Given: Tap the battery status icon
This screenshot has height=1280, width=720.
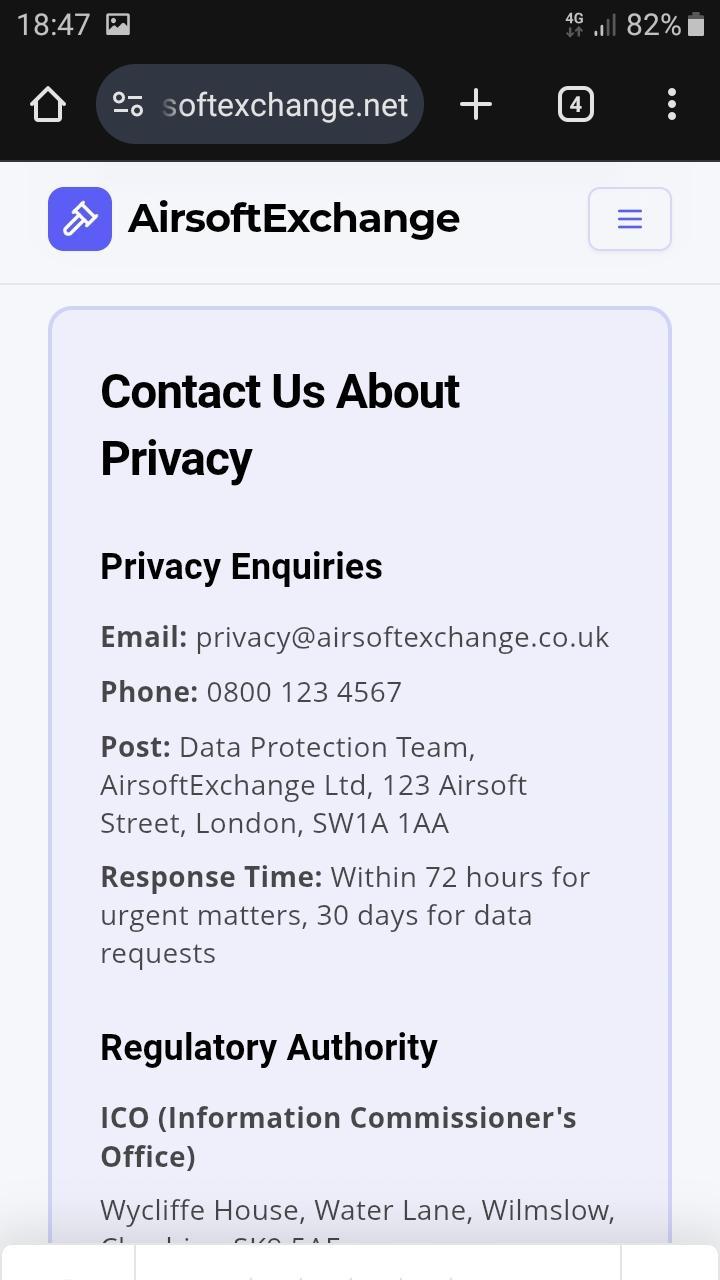Looking at the screenshot, I should coord(696,24).
